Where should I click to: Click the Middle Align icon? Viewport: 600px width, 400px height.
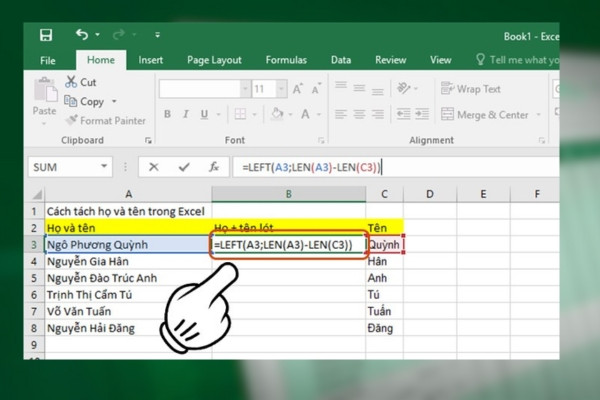click(359, 88)
